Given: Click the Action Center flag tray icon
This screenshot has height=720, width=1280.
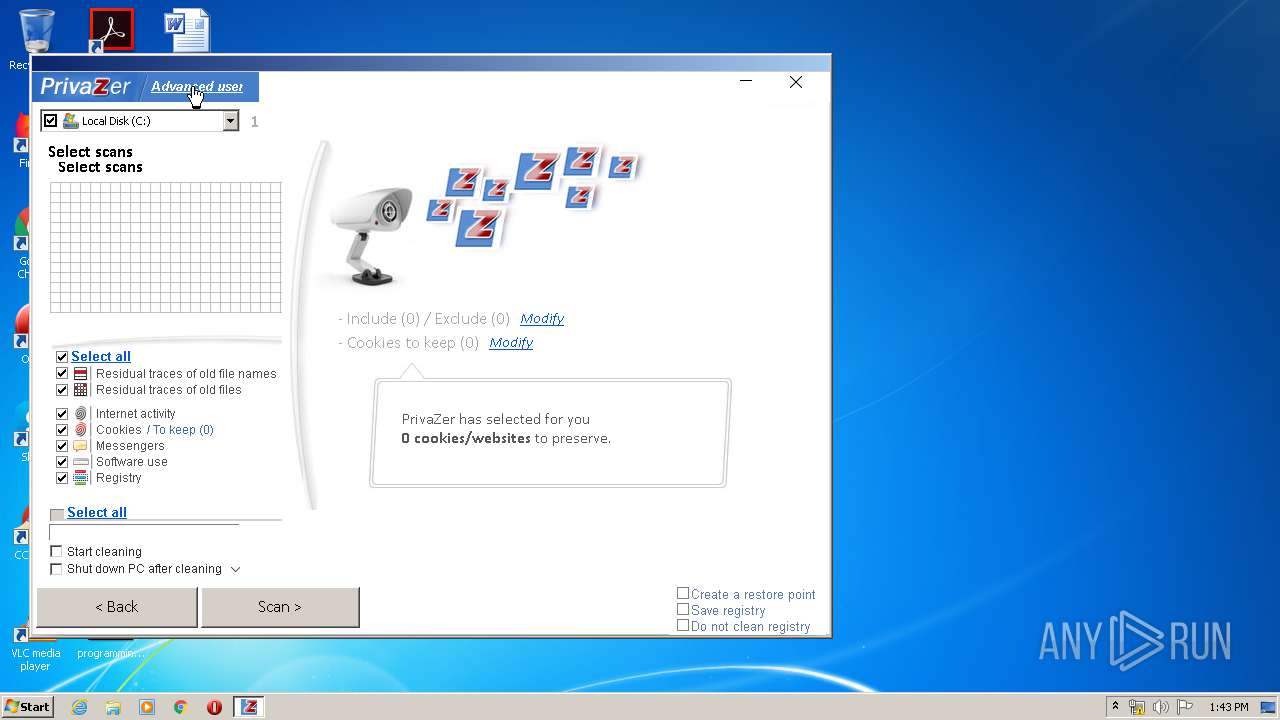Looking at the screenshot, I should tap(1185, 707).
